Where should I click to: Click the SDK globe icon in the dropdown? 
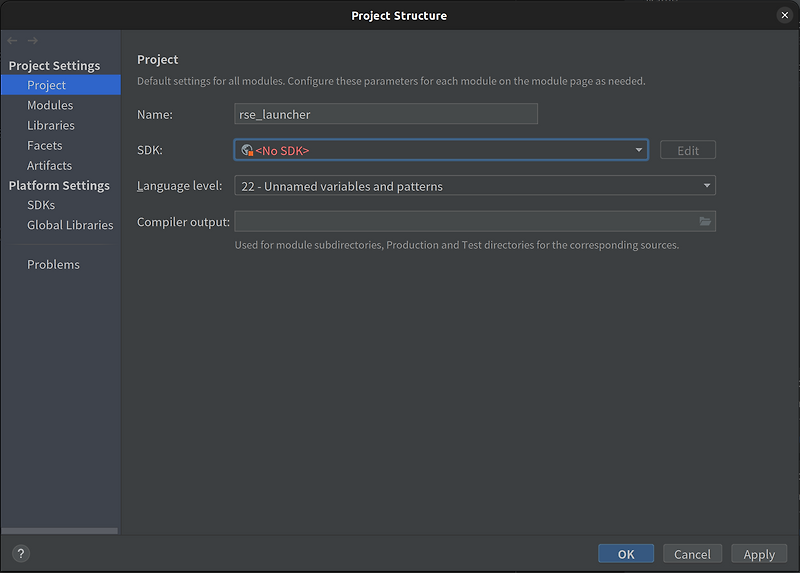(x=247, y=150)
